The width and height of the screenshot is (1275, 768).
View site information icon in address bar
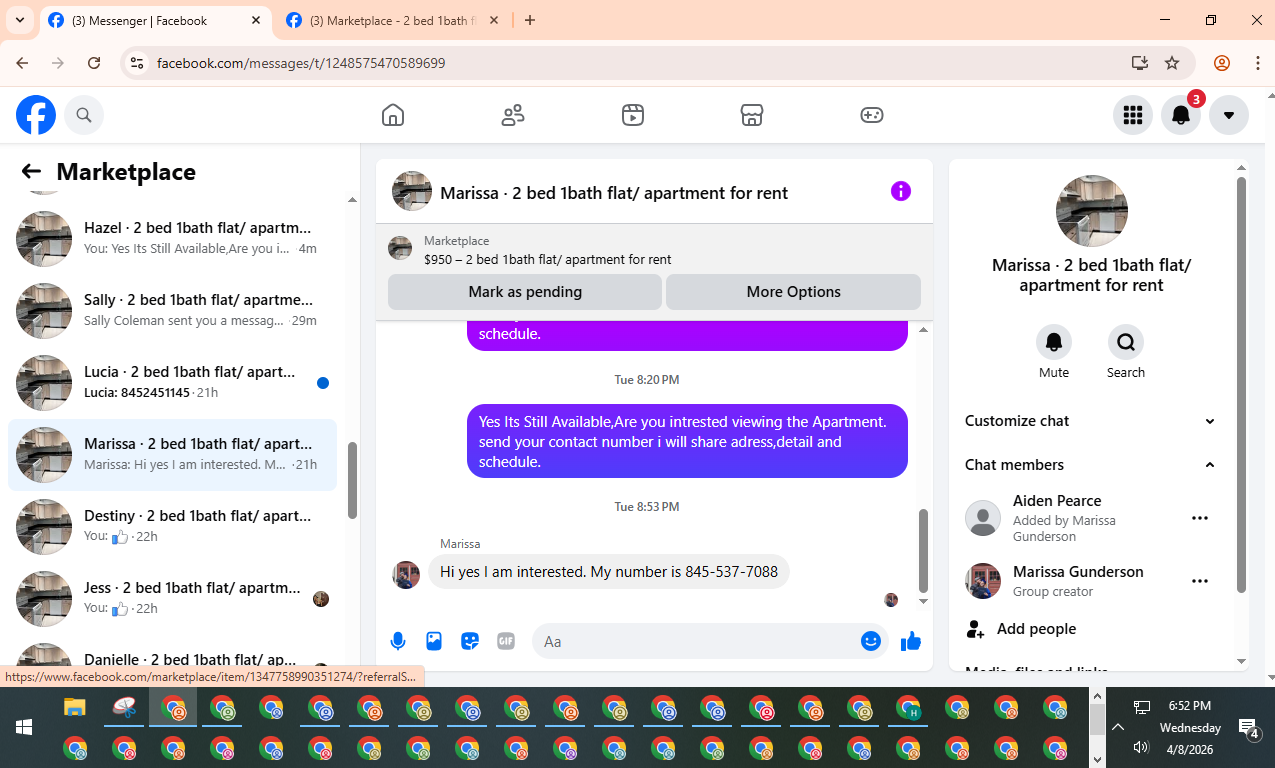[138, 63]
